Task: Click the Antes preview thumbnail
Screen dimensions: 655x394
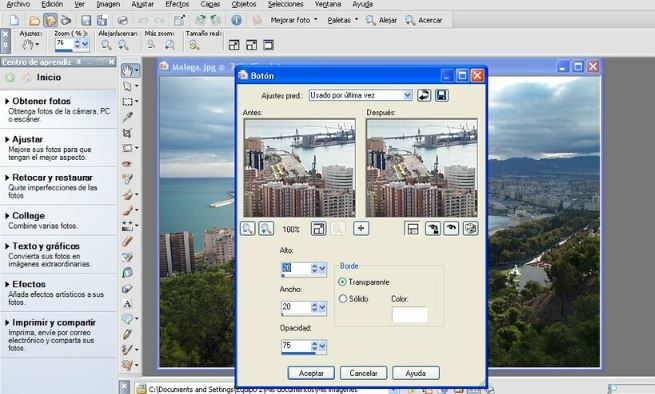Action: point(300,168)
